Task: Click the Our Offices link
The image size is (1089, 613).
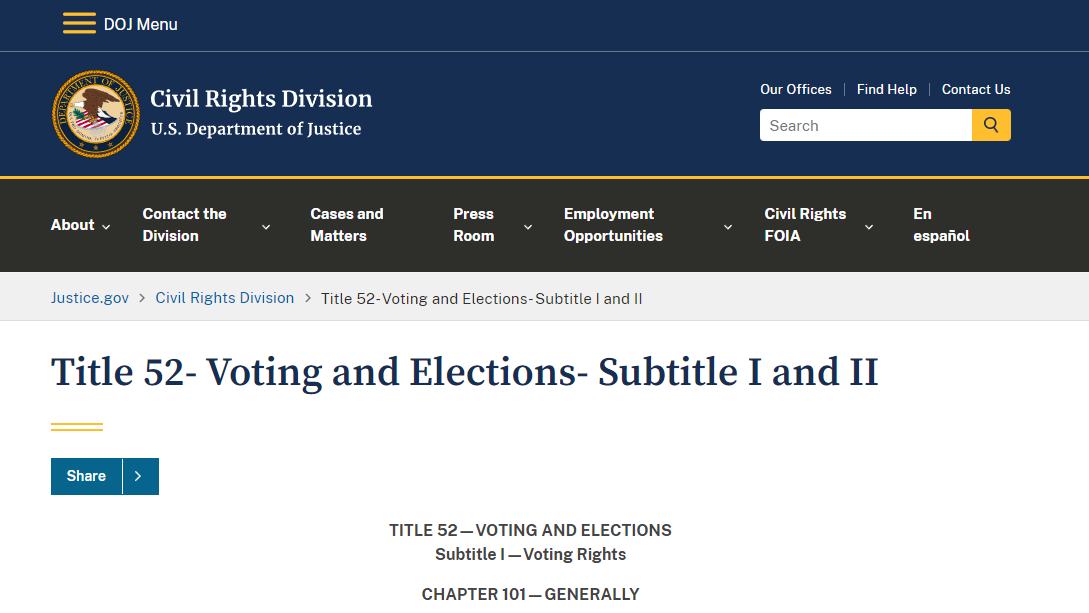Action: point(795,89)
